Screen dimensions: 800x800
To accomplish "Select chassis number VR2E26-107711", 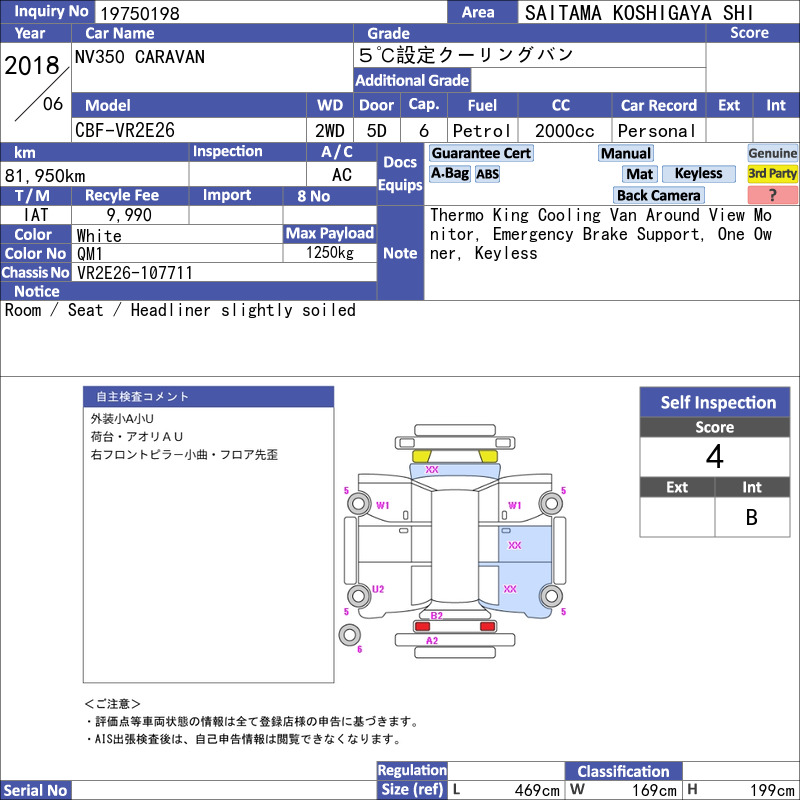I will [135, 273].
